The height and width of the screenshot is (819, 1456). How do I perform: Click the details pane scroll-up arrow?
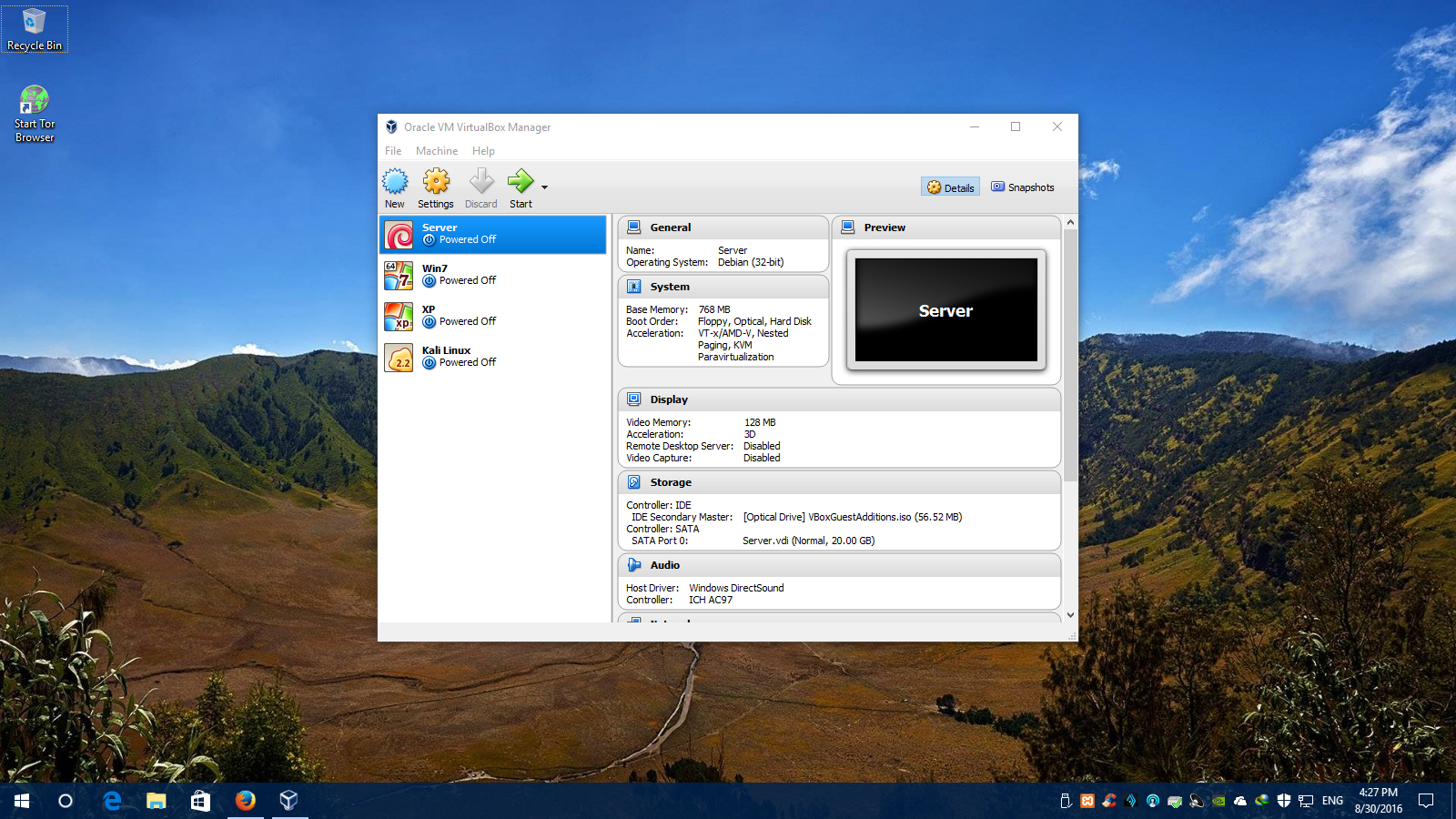coord(1070,222)
